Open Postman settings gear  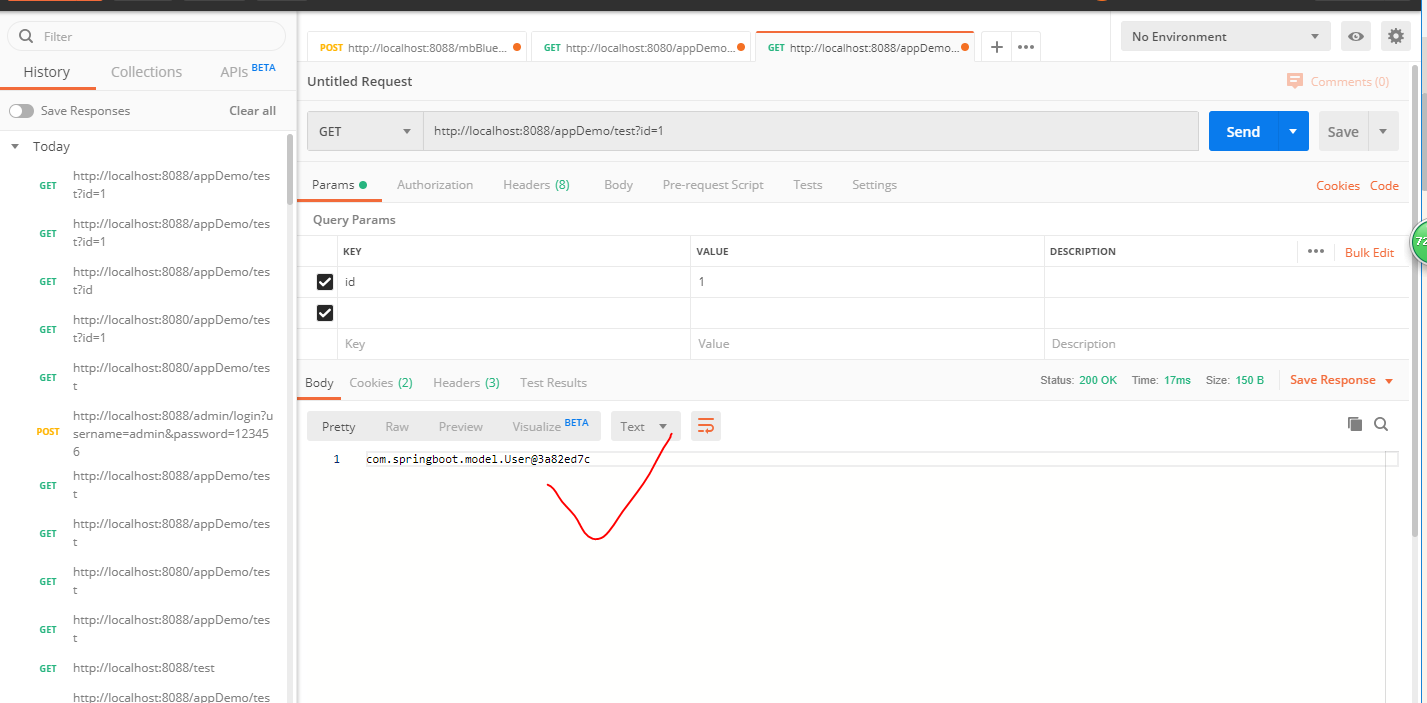click(1395, 36)
